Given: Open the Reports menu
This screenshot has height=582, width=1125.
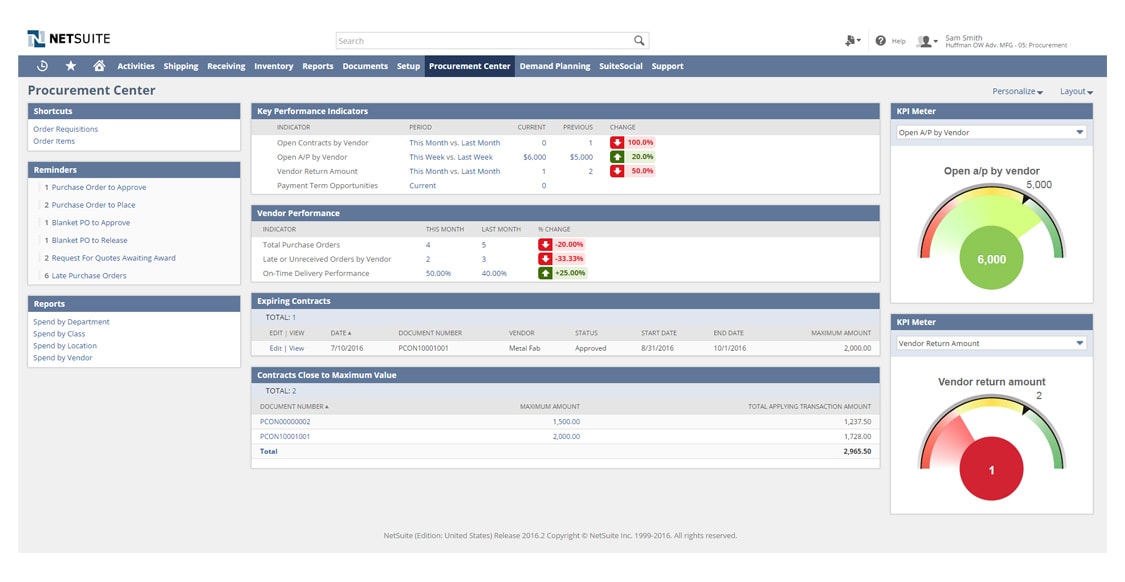Looking at the screenshot, I should pyautogui.click(x=318, y=66).
